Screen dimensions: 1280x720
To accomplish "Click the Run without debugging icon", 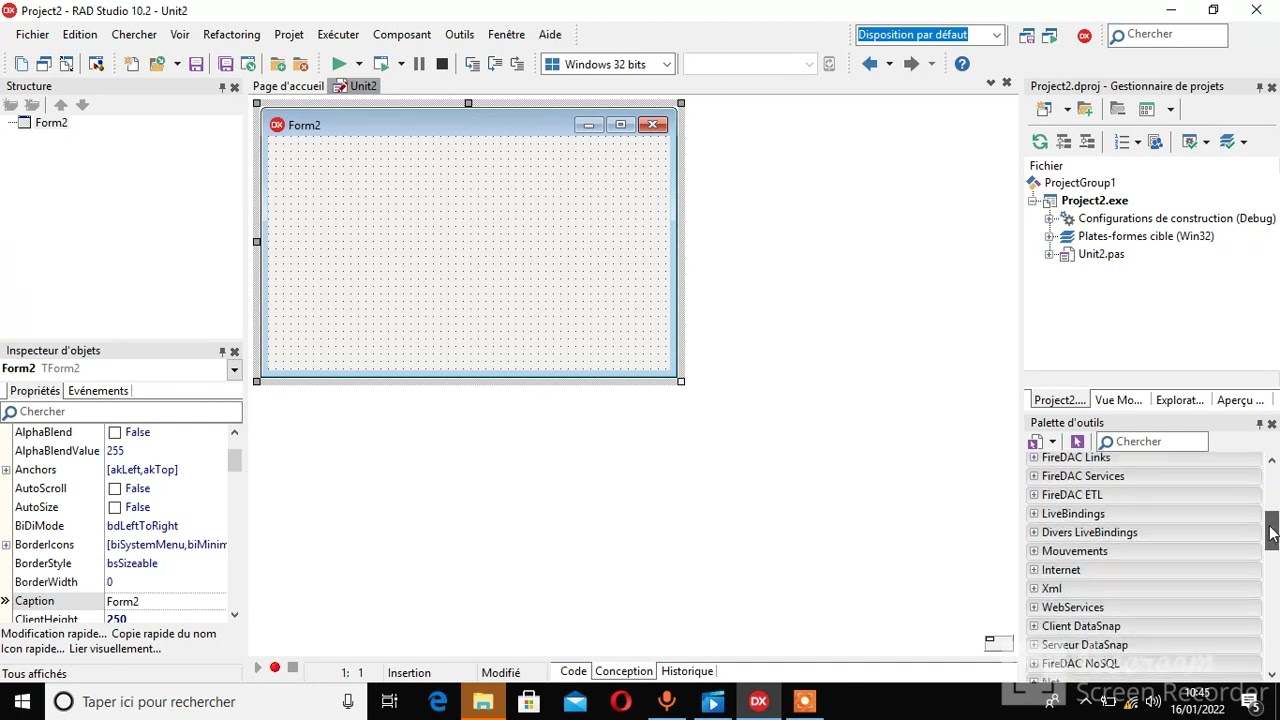I will (381, 64).
